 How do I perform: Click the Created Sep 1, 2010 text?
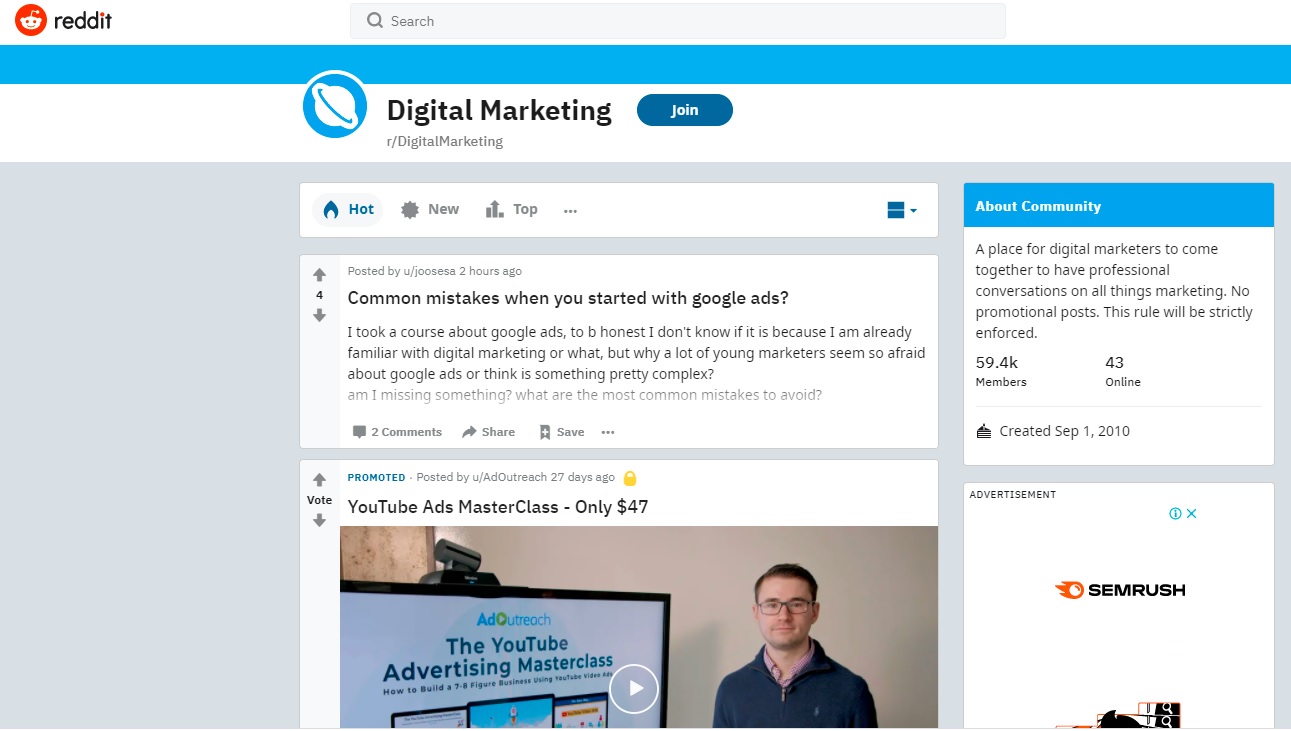1065,431
